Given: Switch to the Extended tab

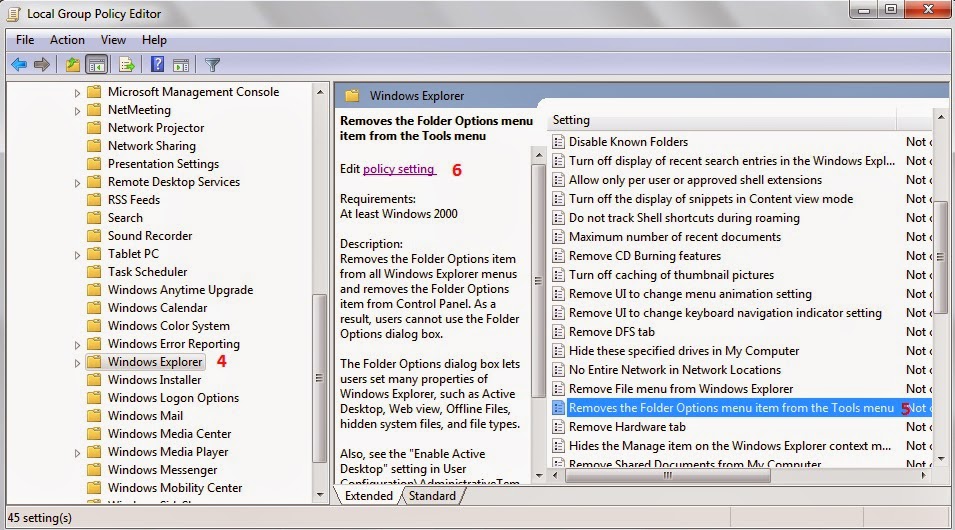Looking at the screenshot, I should (368, 496).
